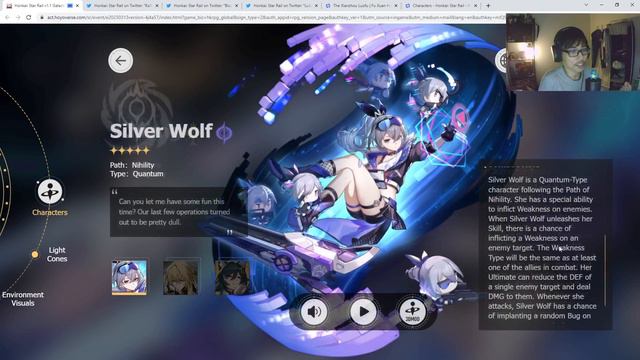This screenshot has width=640, height=360.
Task: Play Silver Wolf's voice line speaker button
Action: tap(313, 311)
